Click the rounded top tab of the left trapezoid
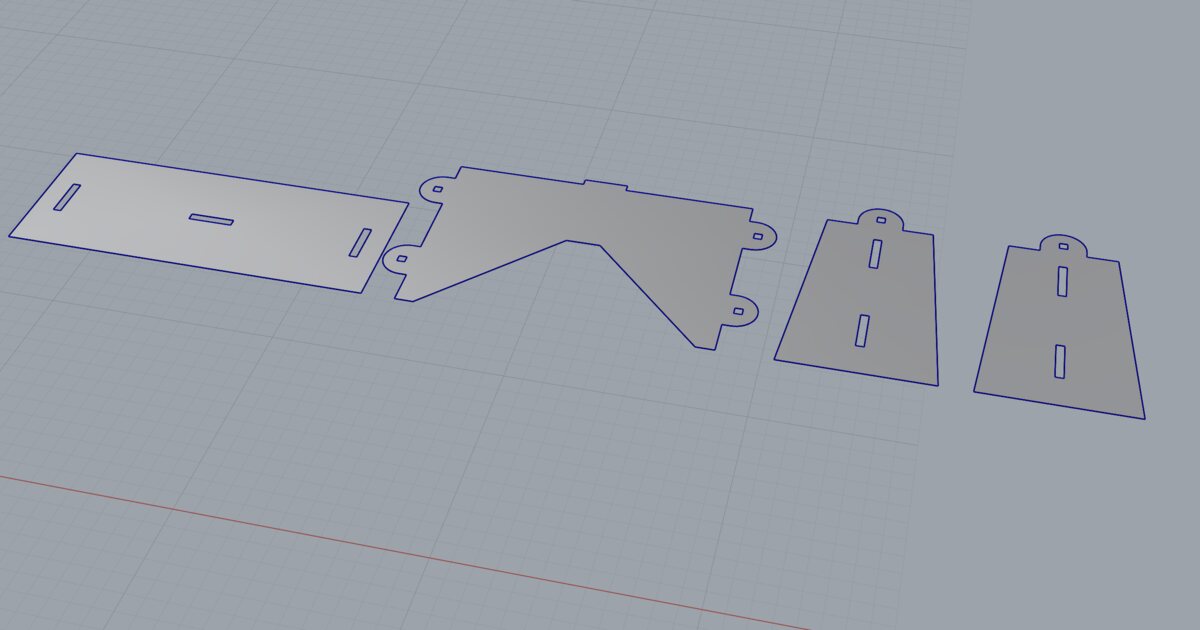Image resolution: width=1200 pixels, height=630 pixels. point(880,219)
